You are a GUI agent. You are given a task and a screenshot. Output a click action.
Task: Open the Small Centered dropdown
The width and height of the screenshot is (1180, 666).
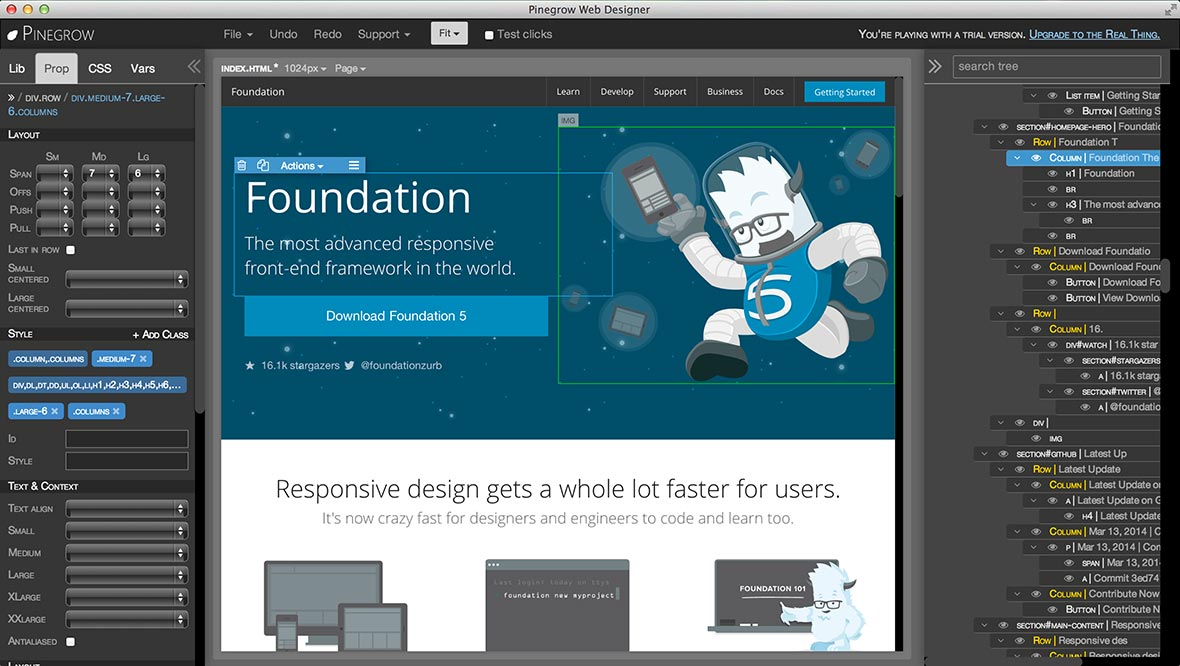tap(126, 279)
